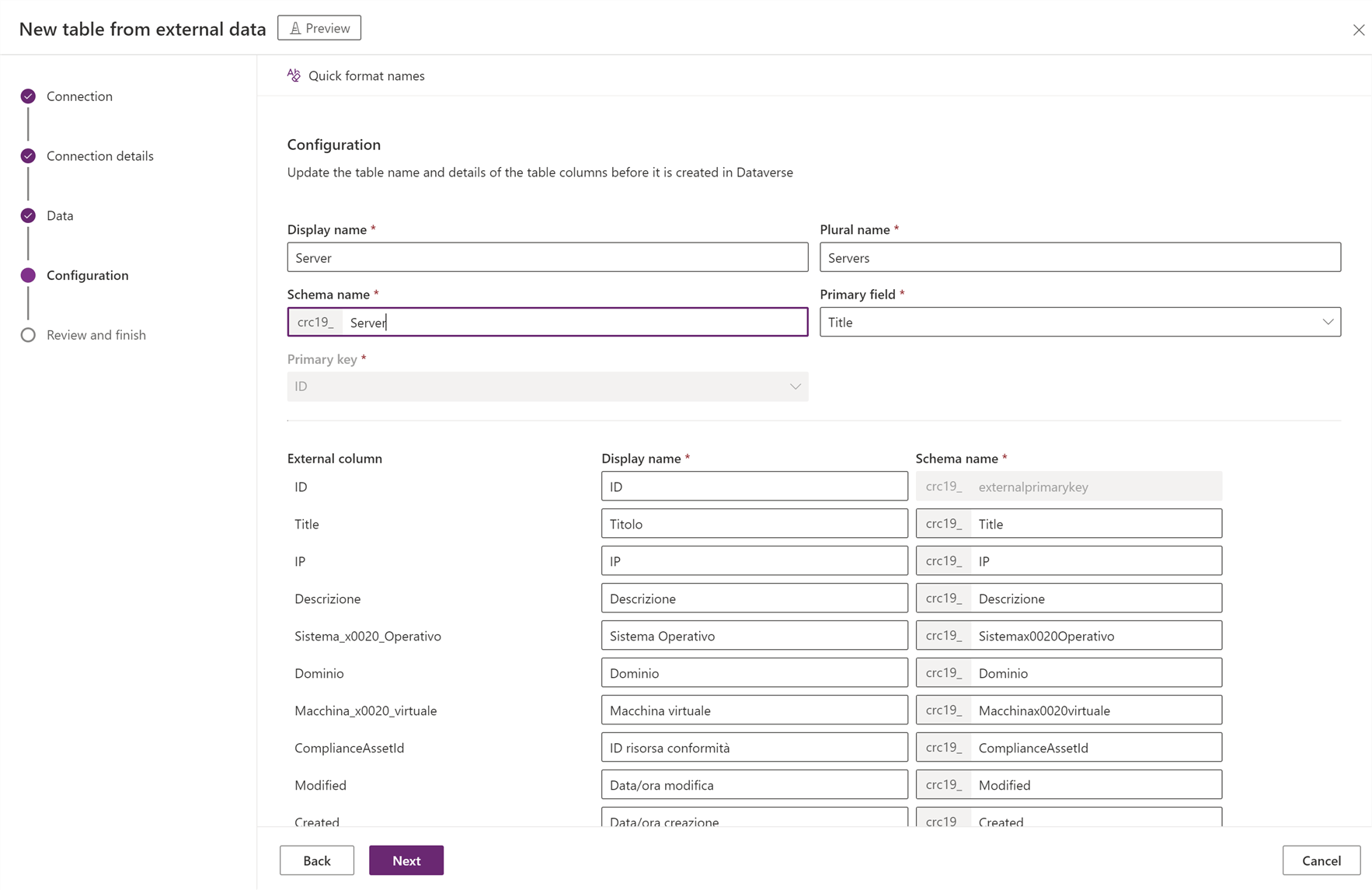Click the Connection step checkmark icon
Viewport: 1372px width, 890px height.
pyautogui.click(x=28, y=96)
